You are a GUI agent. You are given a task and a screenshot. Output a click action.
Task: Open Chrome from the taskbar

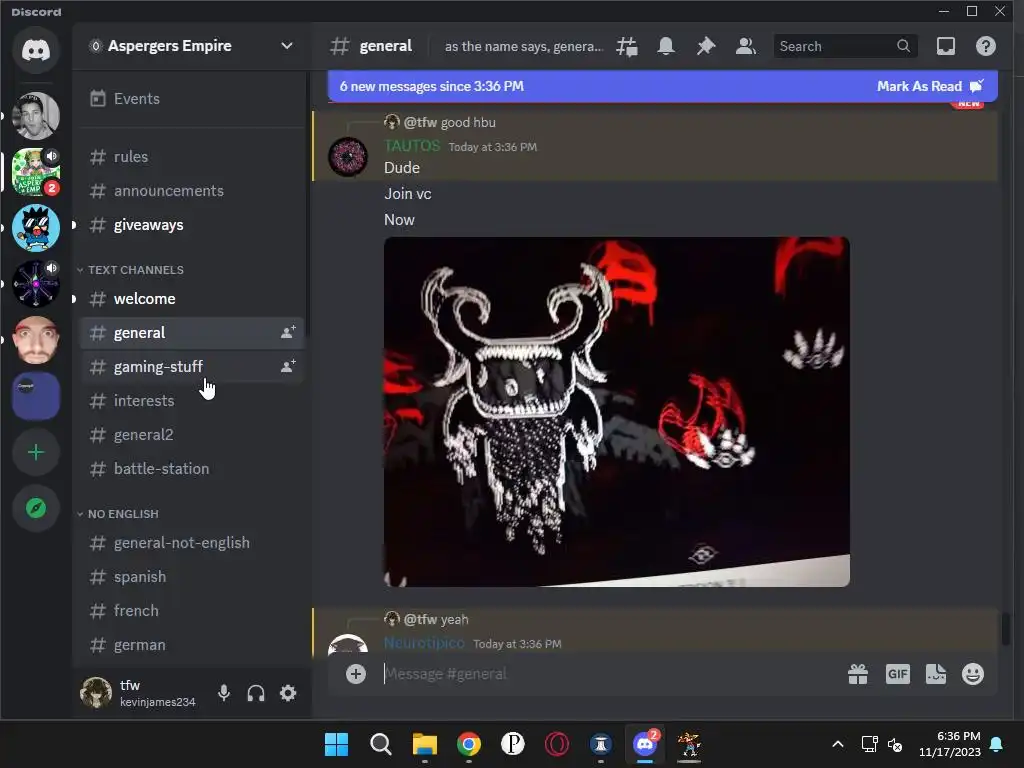[x=468, y=744]
